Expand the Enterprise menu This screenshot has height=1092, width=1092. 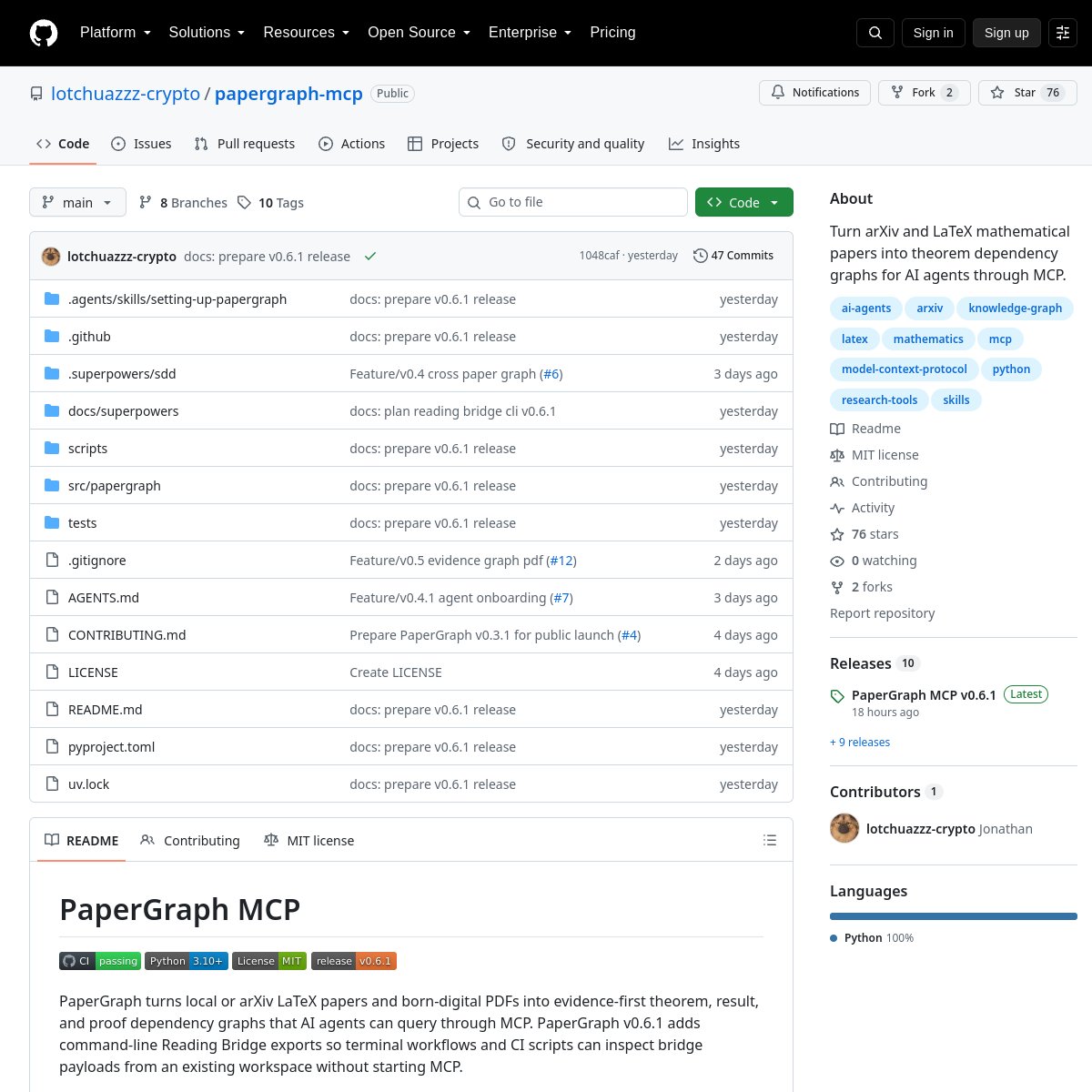point(531,33)
